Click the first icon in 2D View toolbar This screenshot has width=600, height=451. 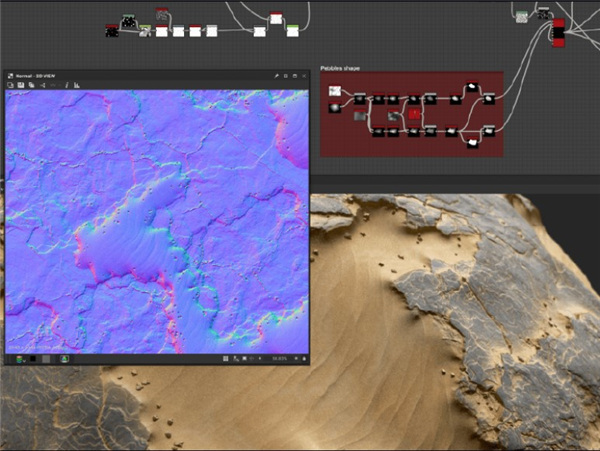tap(10, 86)
